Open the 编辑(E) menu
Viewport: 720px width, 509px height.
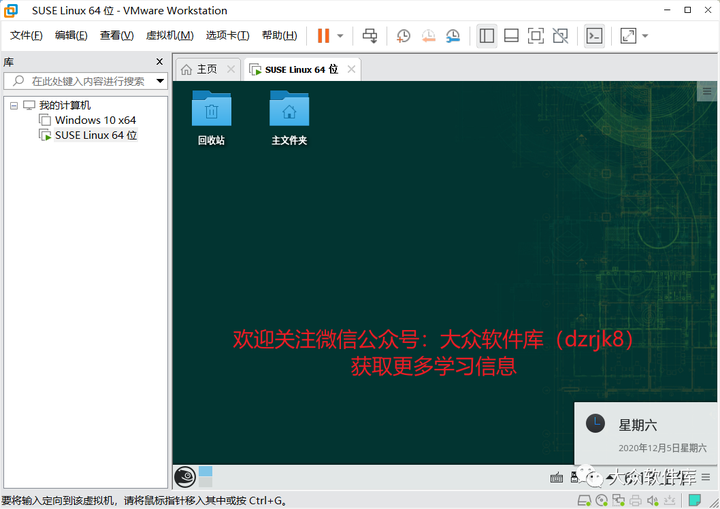(x=71, y=35)
